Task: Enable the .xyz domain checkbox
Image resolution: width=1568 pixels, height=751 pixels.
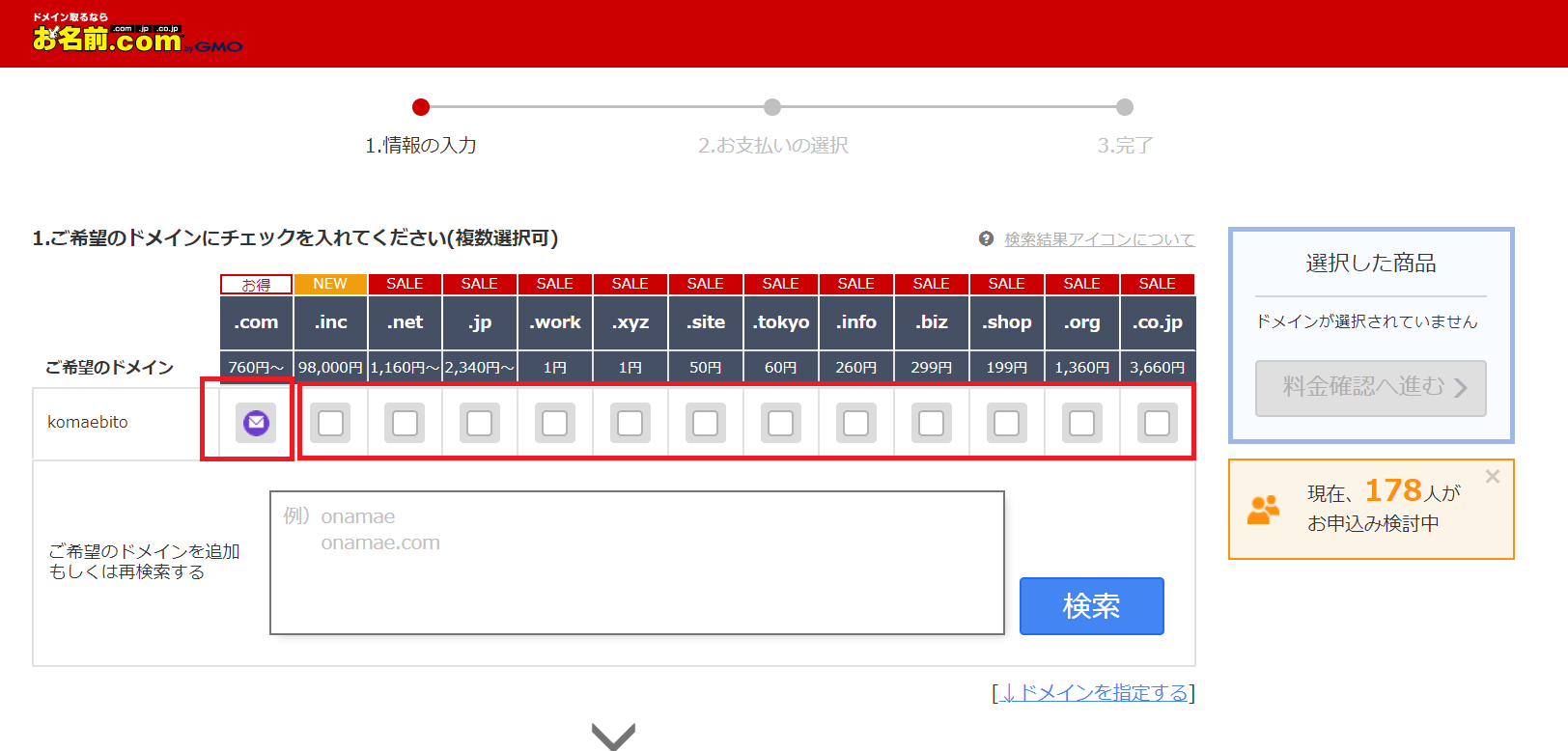Action: click(630, 423)
